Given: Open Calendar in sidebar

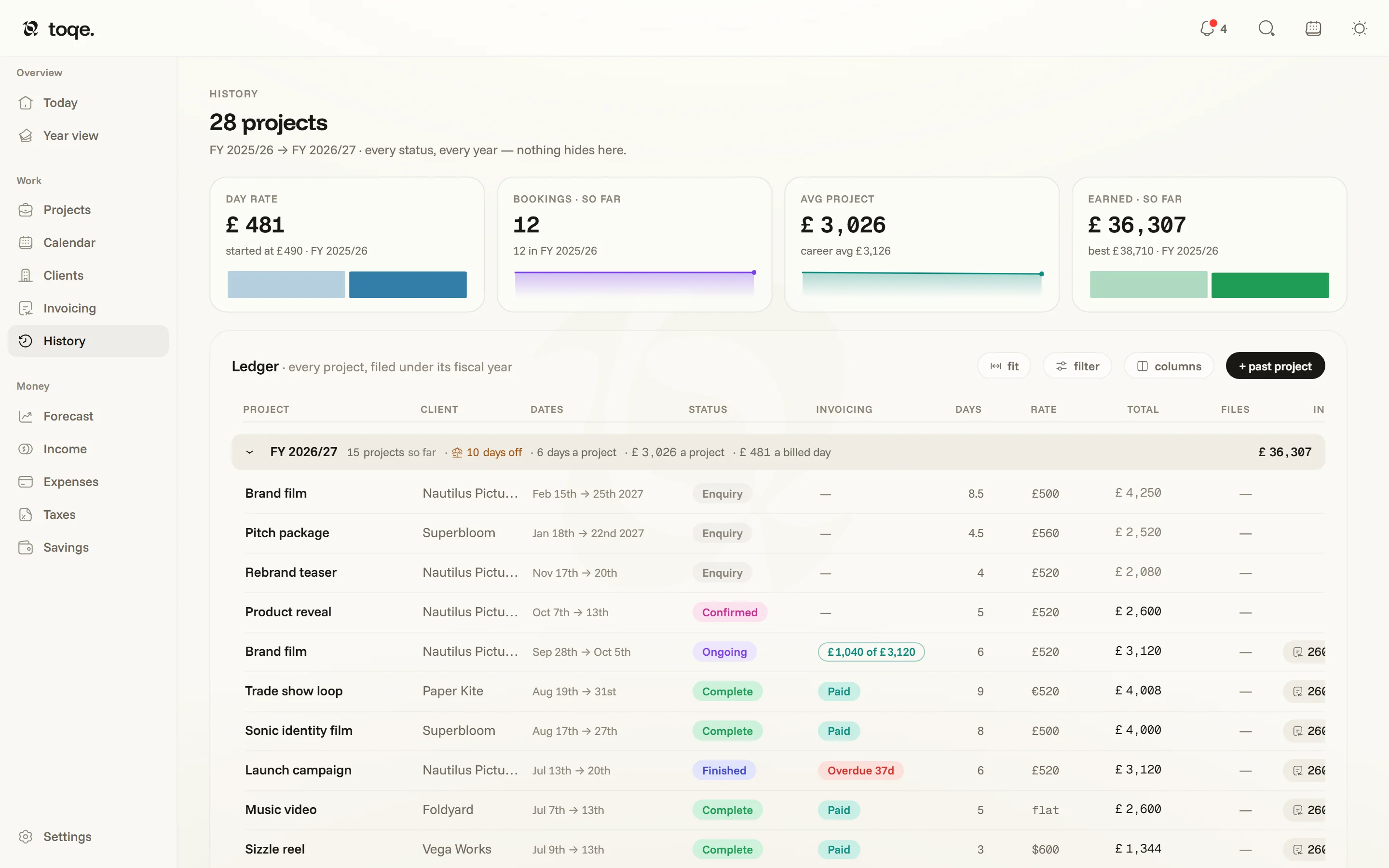Looking at the screenshot, I should (88, 242).
